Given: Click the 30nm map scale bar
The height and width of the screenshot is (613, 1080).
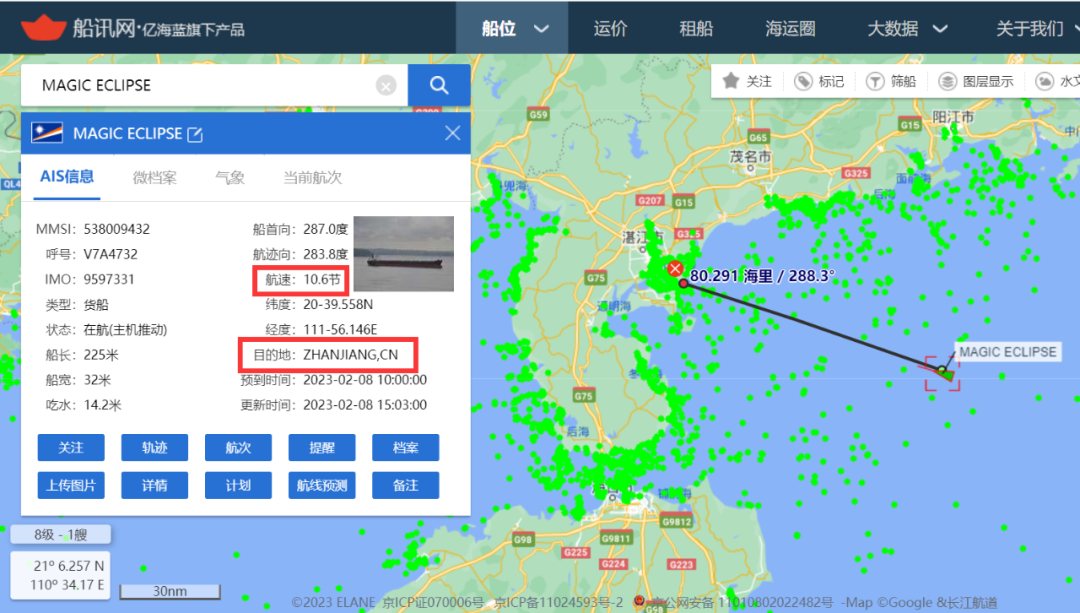Looking at the screenshot, I should [x=169, y=591].
